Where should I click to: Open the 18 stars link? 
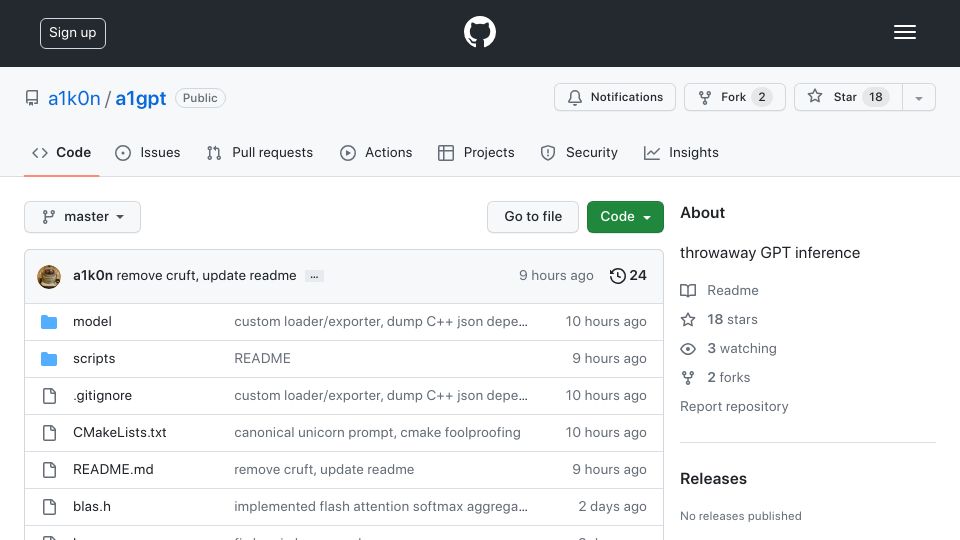click(732, 320)
